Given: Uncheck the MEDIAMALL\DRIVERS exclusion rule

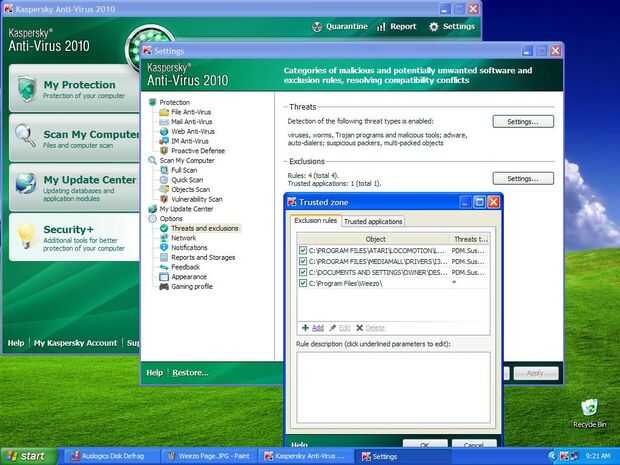Looking at the screenshot, I should point(303,261).
